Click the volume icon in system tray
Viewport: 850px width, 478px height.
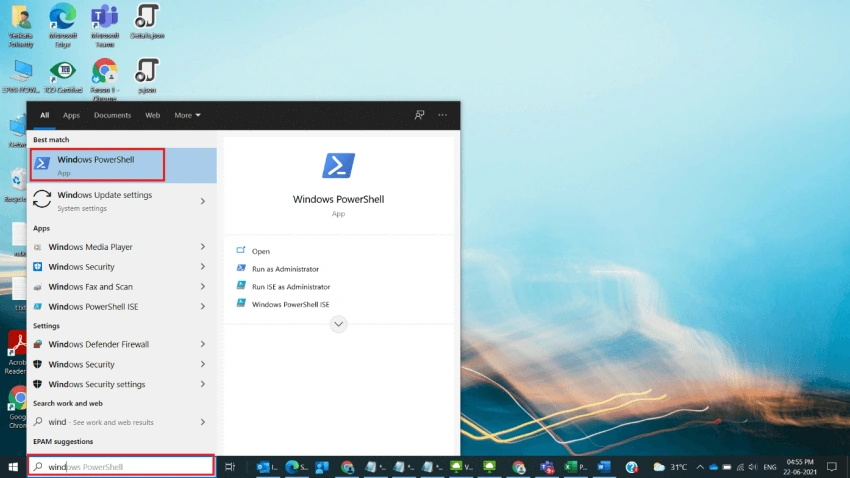[x=753, y=467]
